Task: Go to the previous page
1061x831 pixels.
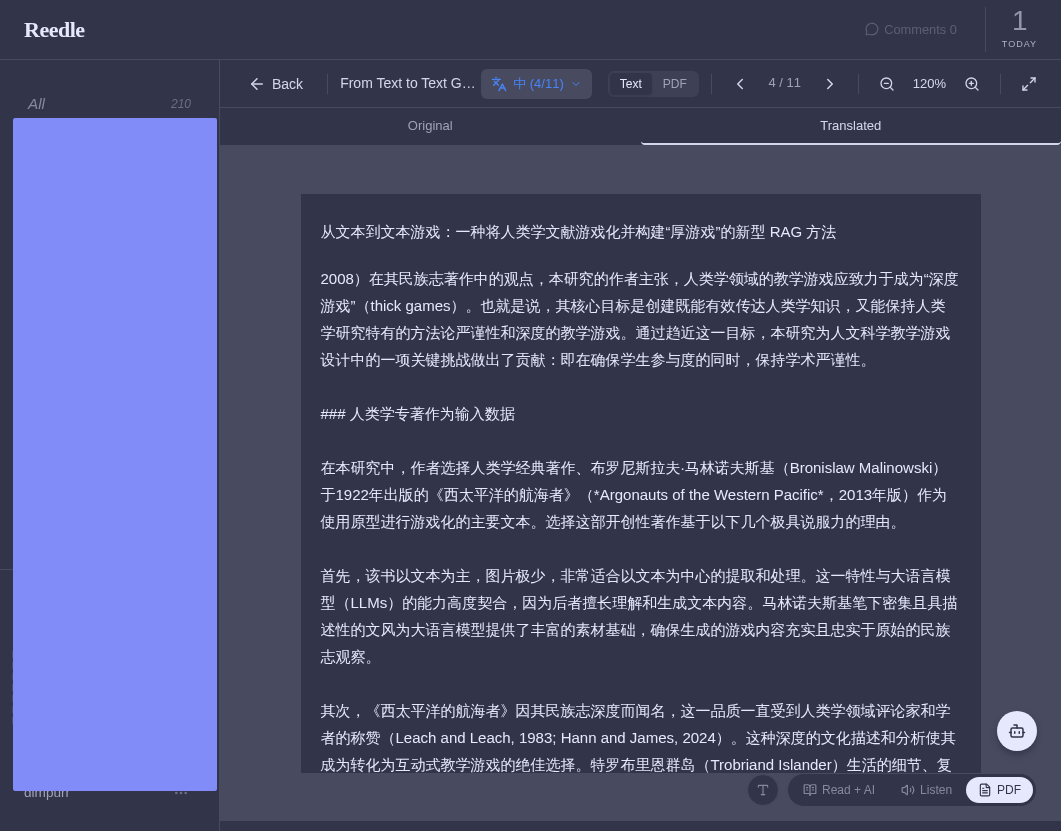Action: (740, 84)
